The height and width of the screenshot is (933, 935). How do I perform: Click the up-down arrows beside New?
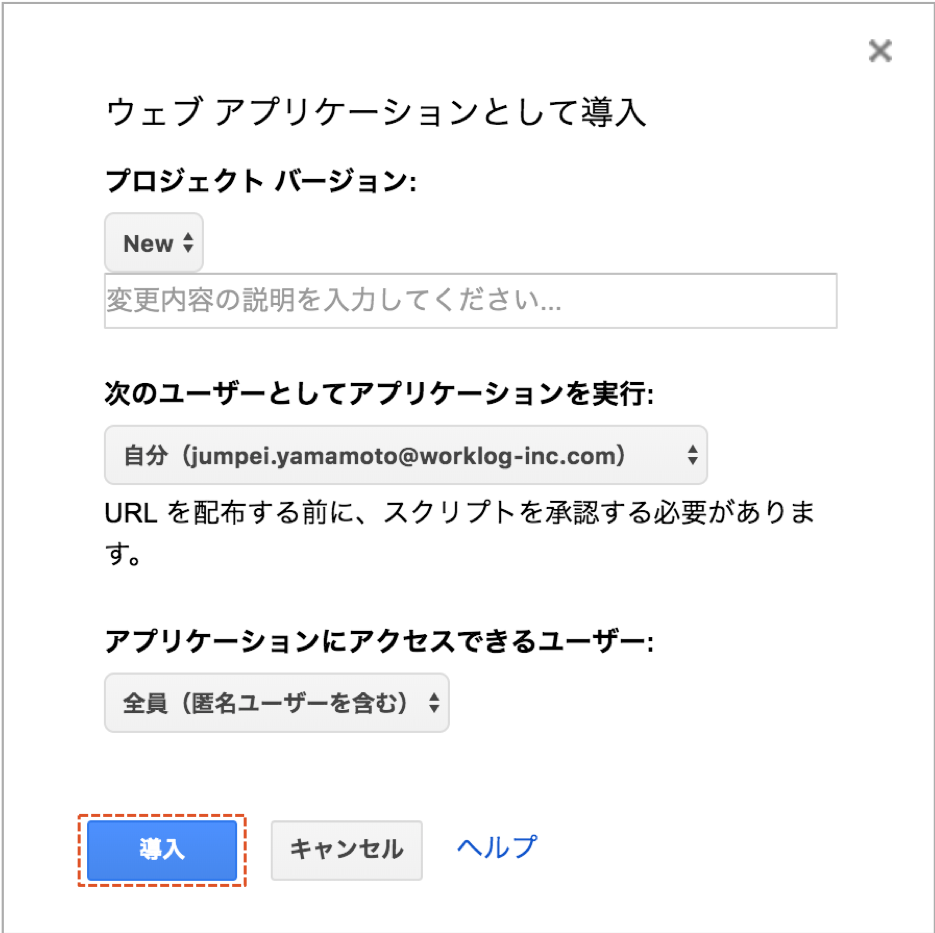tap(188, 243)
